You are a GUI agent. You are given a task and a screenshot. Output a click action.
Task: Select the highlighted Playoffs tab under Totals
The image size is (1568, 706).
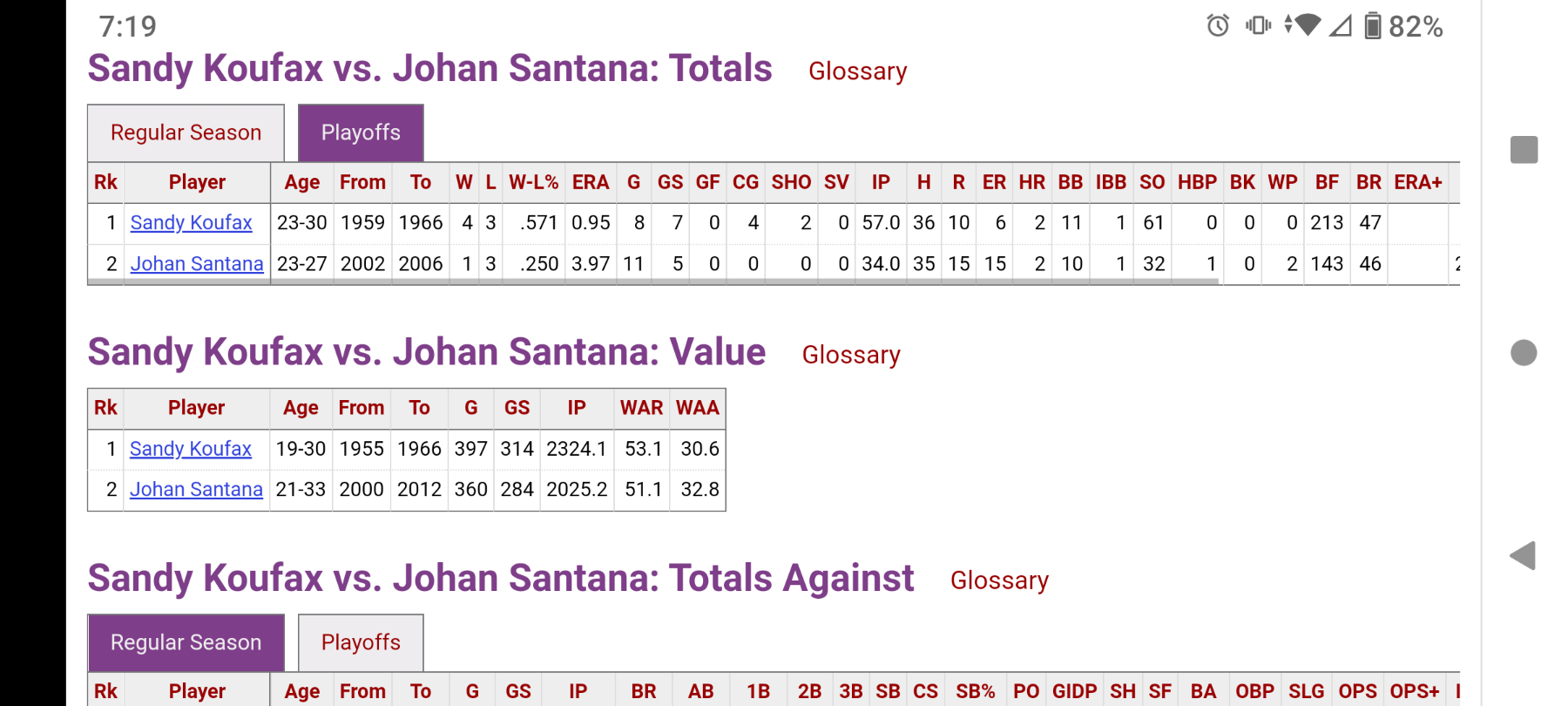(361, 132)
